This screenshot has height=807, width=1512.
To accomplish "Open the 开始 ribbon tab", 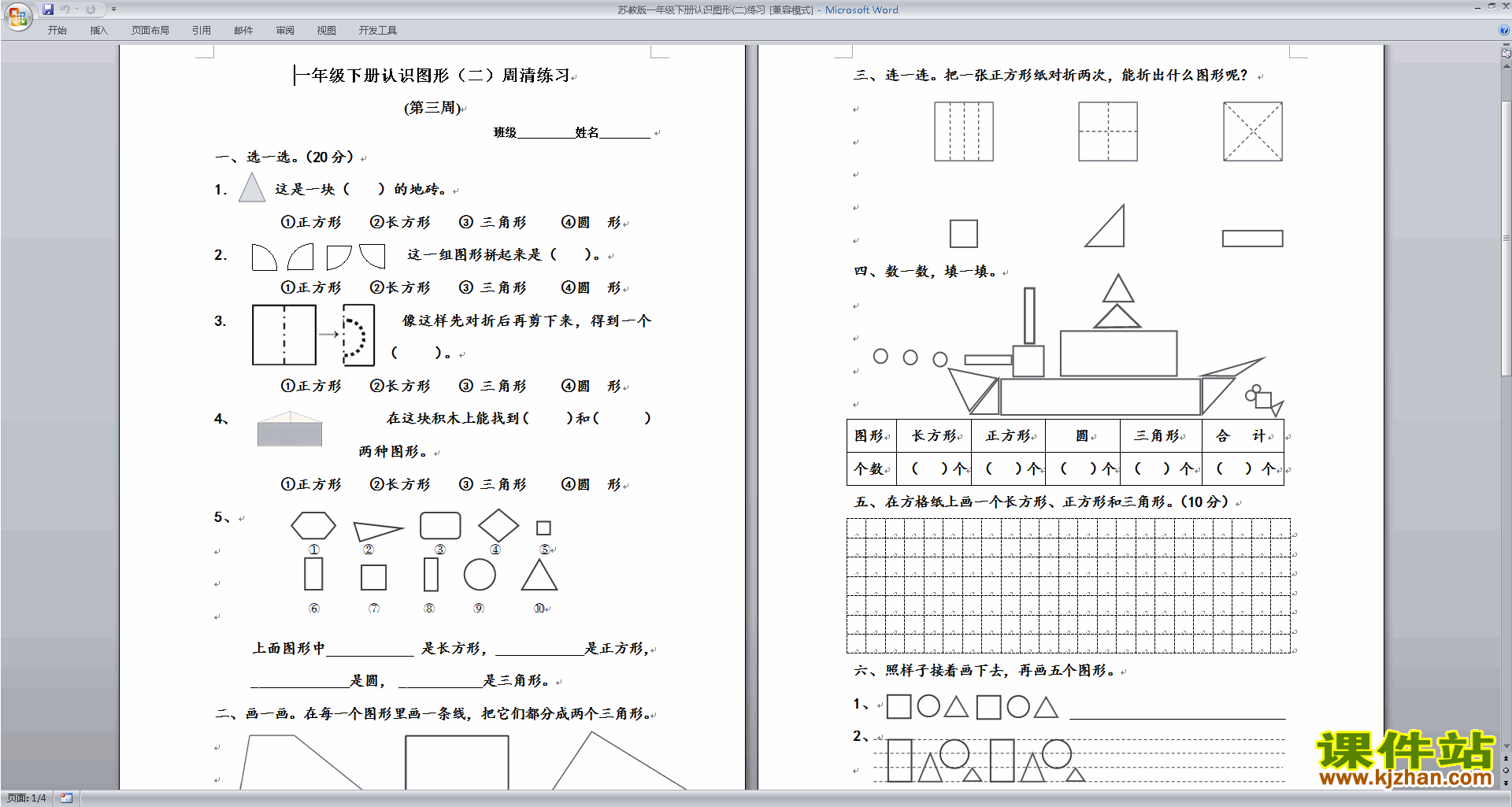I will 57,30.
